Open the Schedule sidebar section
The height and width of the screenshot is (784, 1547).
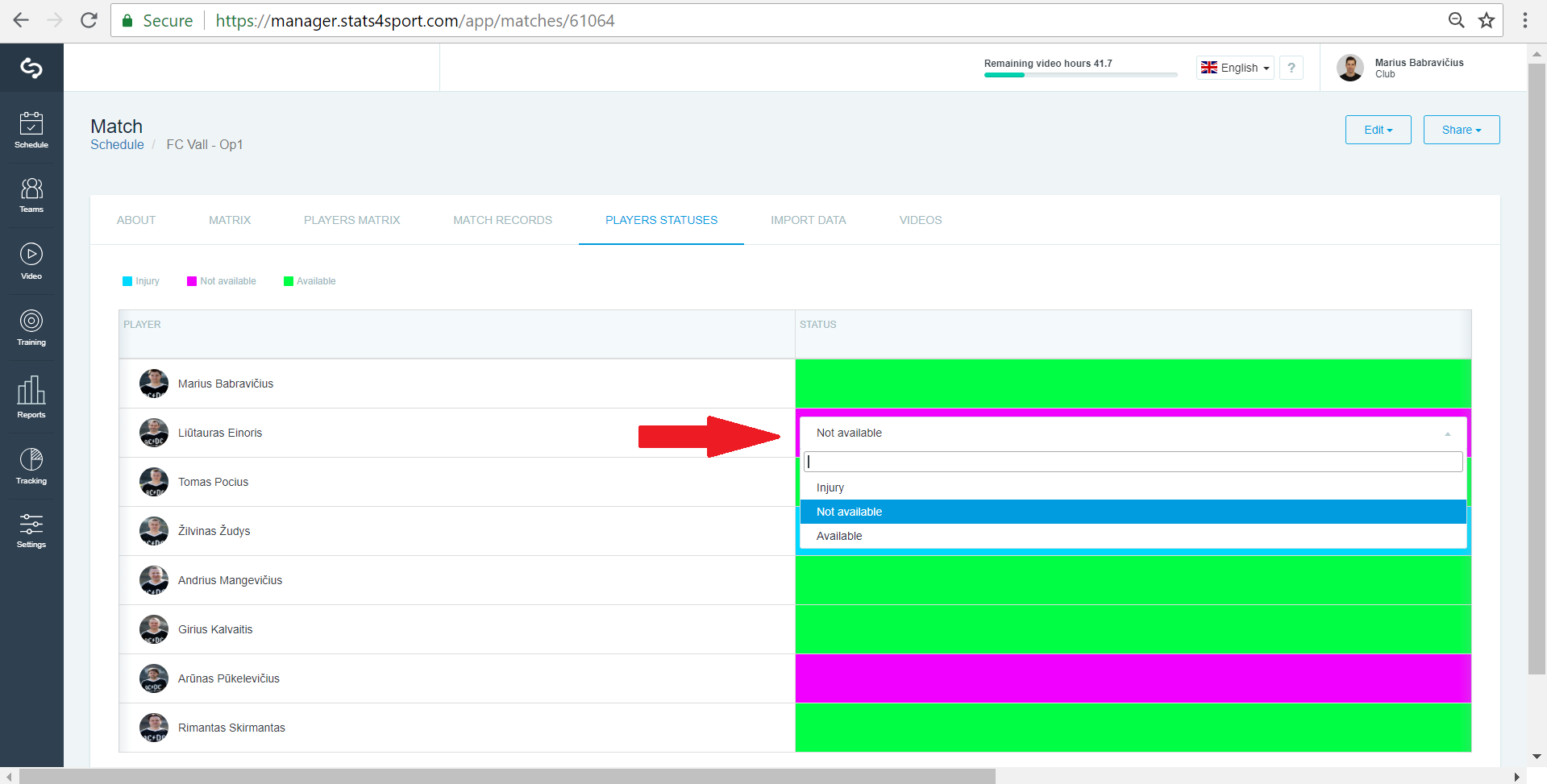tap(31, 130)
